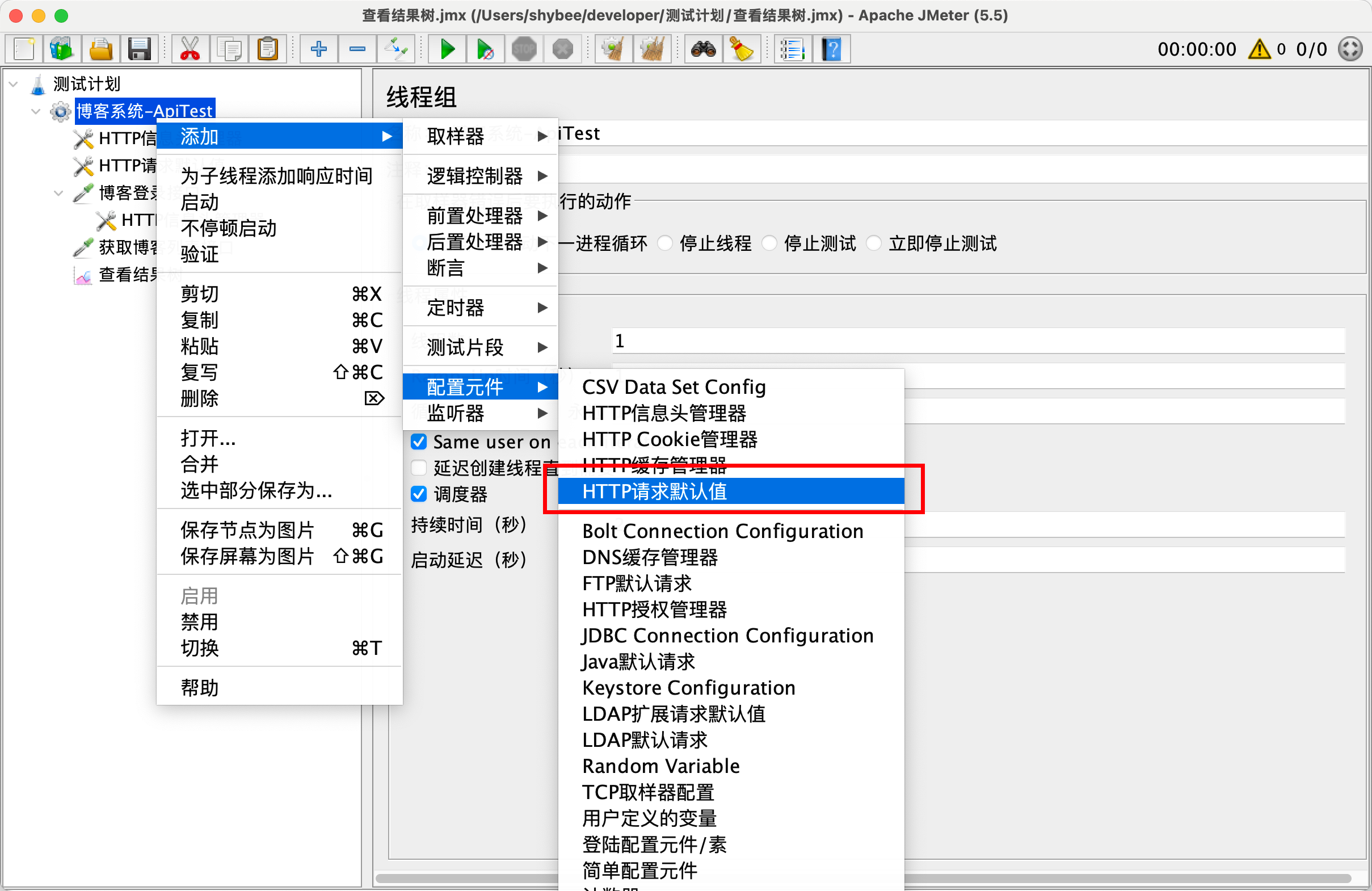Select HTTP Cookie管理器 menu entry

(x=731, y=439)
